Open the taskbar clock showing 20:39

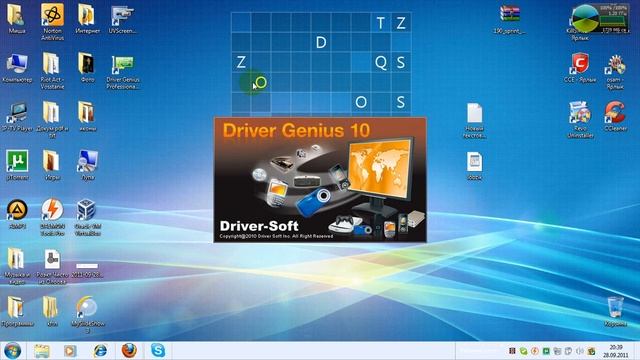pyautogui.click(x=616, y=351)
